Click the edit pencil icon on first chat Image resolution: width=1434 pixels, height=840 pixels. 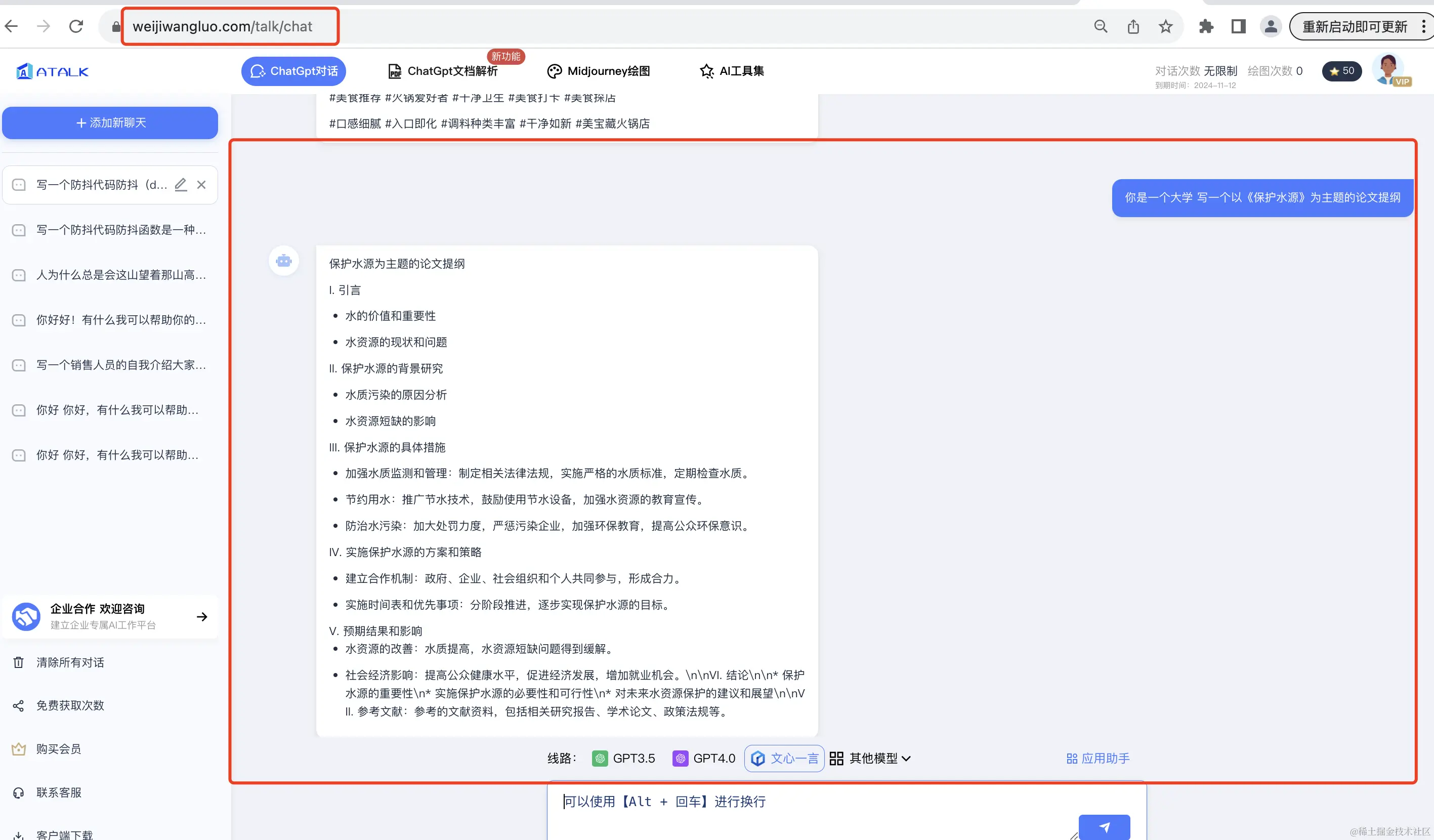pyautogui.click(x=180, y=184)
